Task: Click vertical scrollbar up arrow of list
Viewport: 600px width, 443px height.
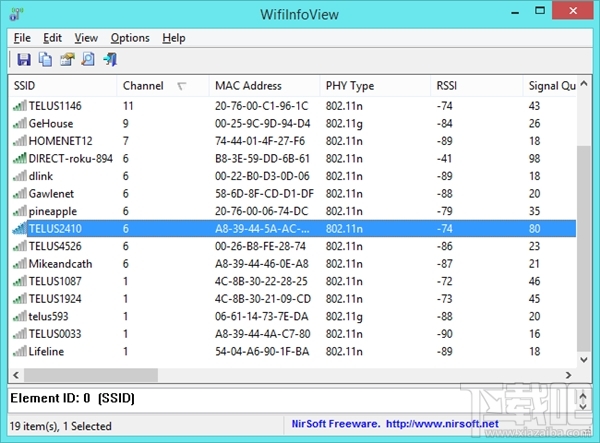Action: tap(584, 84)
